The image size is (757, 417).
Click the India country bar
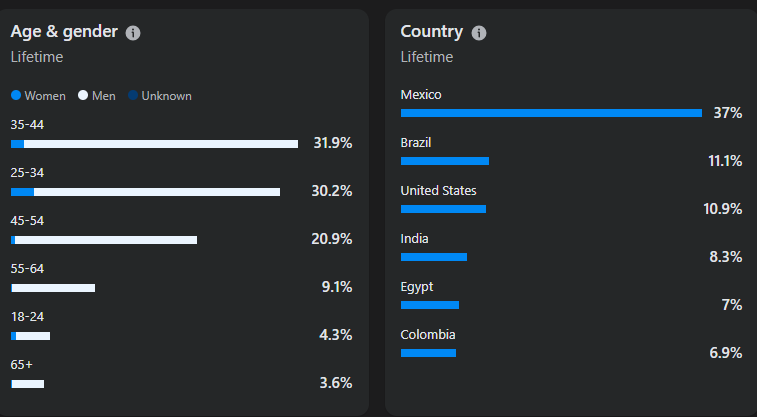click(x=434, y=257)
